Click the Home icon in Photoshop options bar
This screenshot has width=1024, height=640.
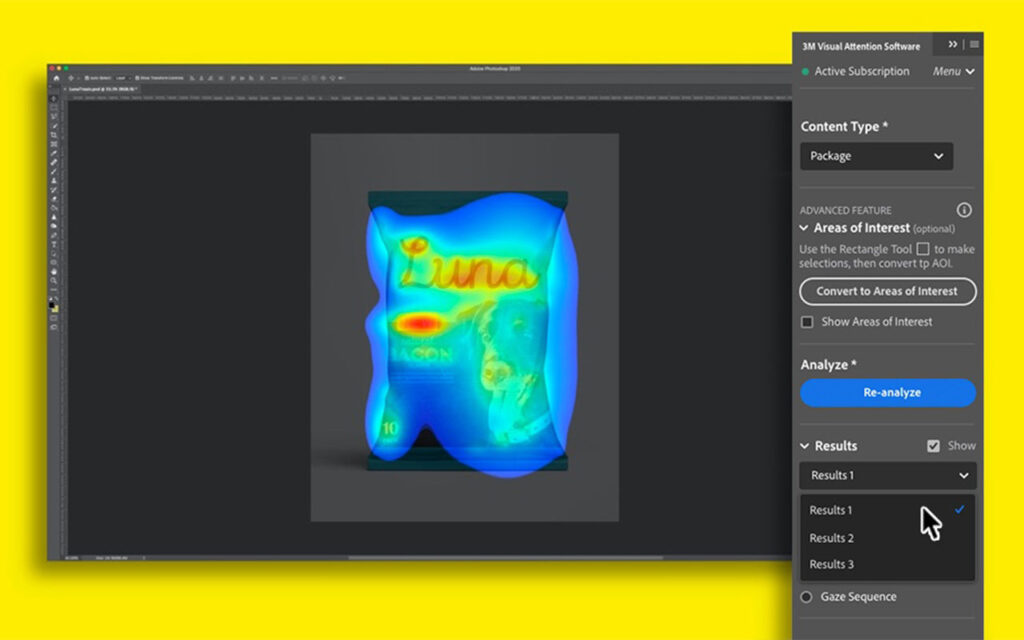click(56, 78)
